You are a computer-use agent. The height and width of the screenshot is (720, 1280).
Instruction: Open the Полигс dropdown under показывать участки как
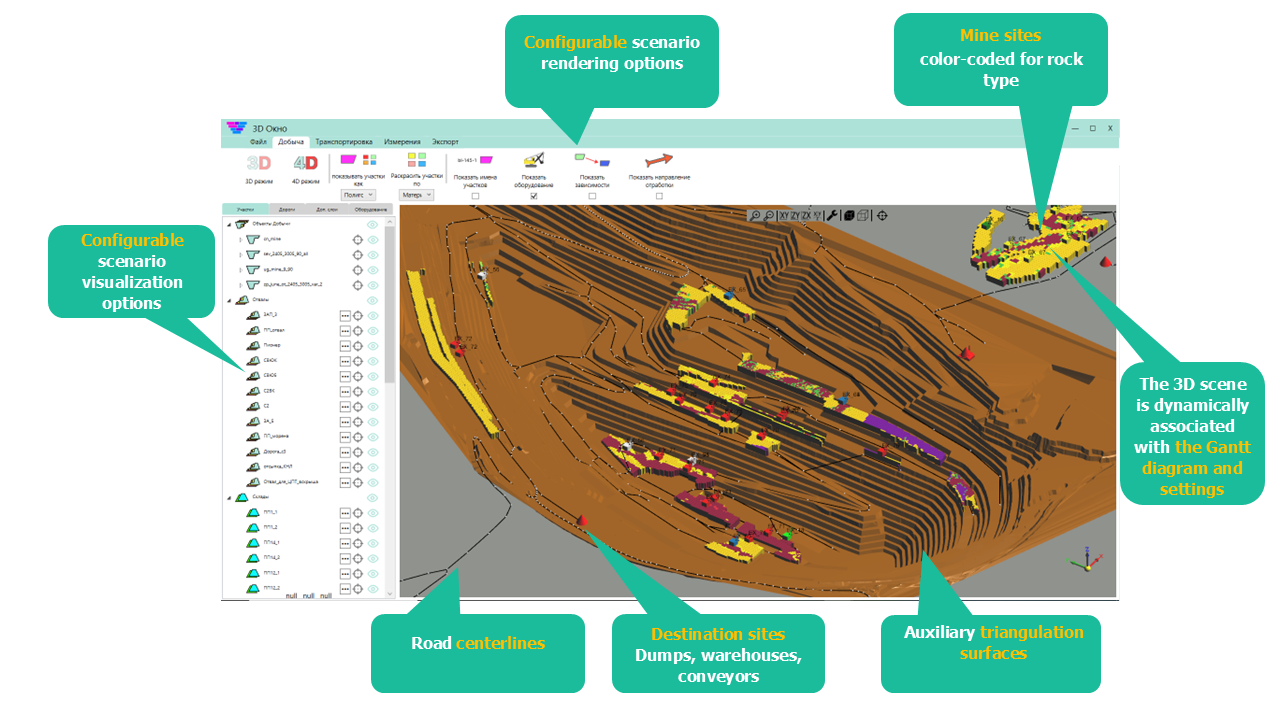358,195
